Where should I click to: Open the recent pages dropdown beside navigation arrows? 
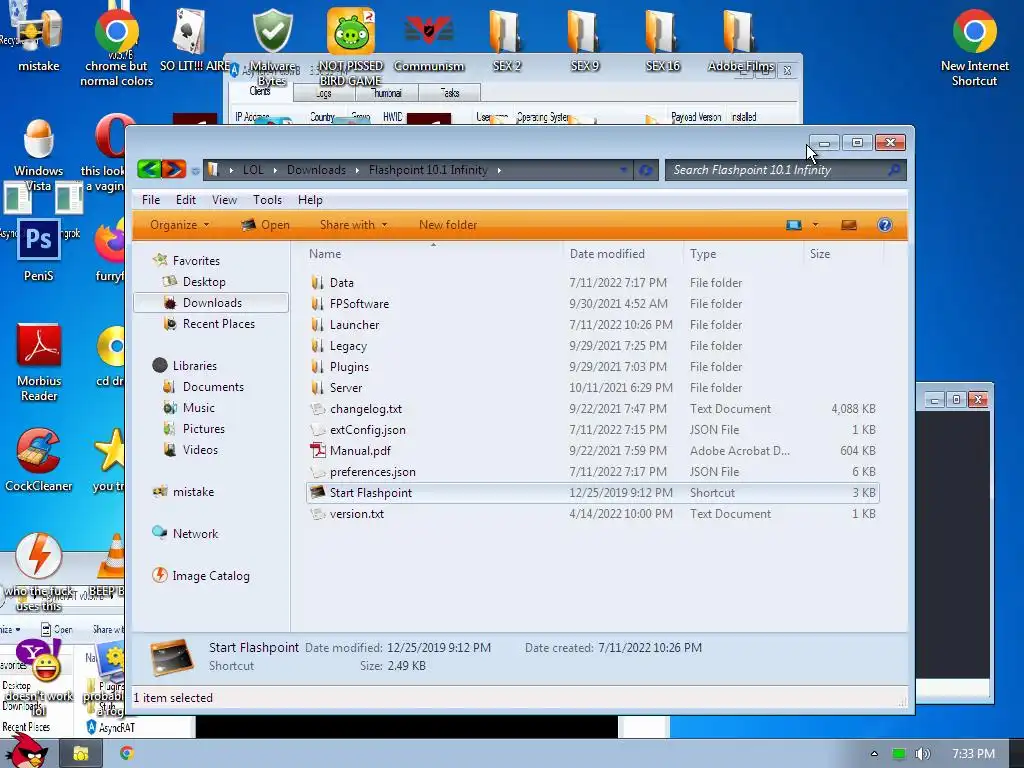(195, 170)
